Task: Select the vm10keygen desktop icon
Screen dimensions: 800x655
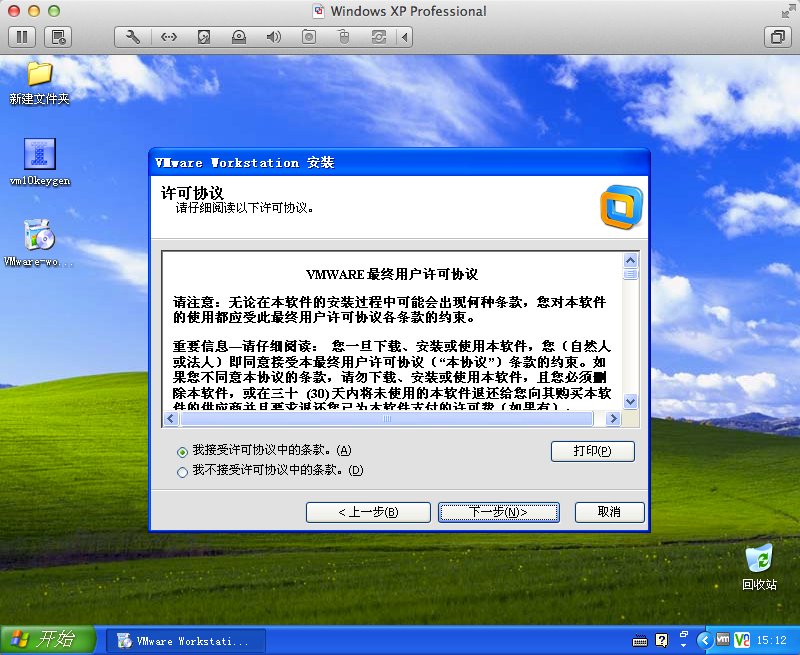Action: [x=40, y=162]
